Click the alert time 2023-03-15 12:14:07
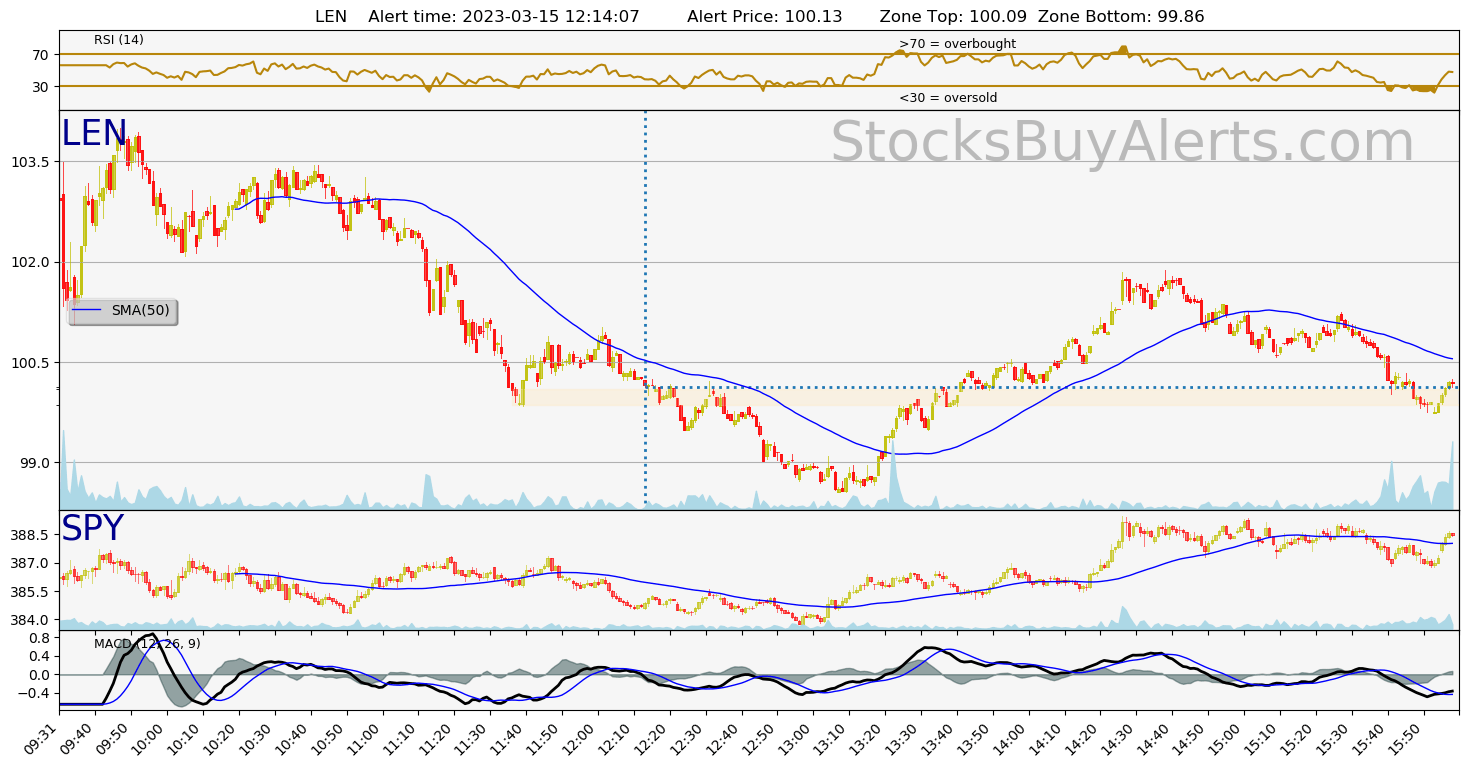This screenshot has height=768, width=1474. [505, 16]
